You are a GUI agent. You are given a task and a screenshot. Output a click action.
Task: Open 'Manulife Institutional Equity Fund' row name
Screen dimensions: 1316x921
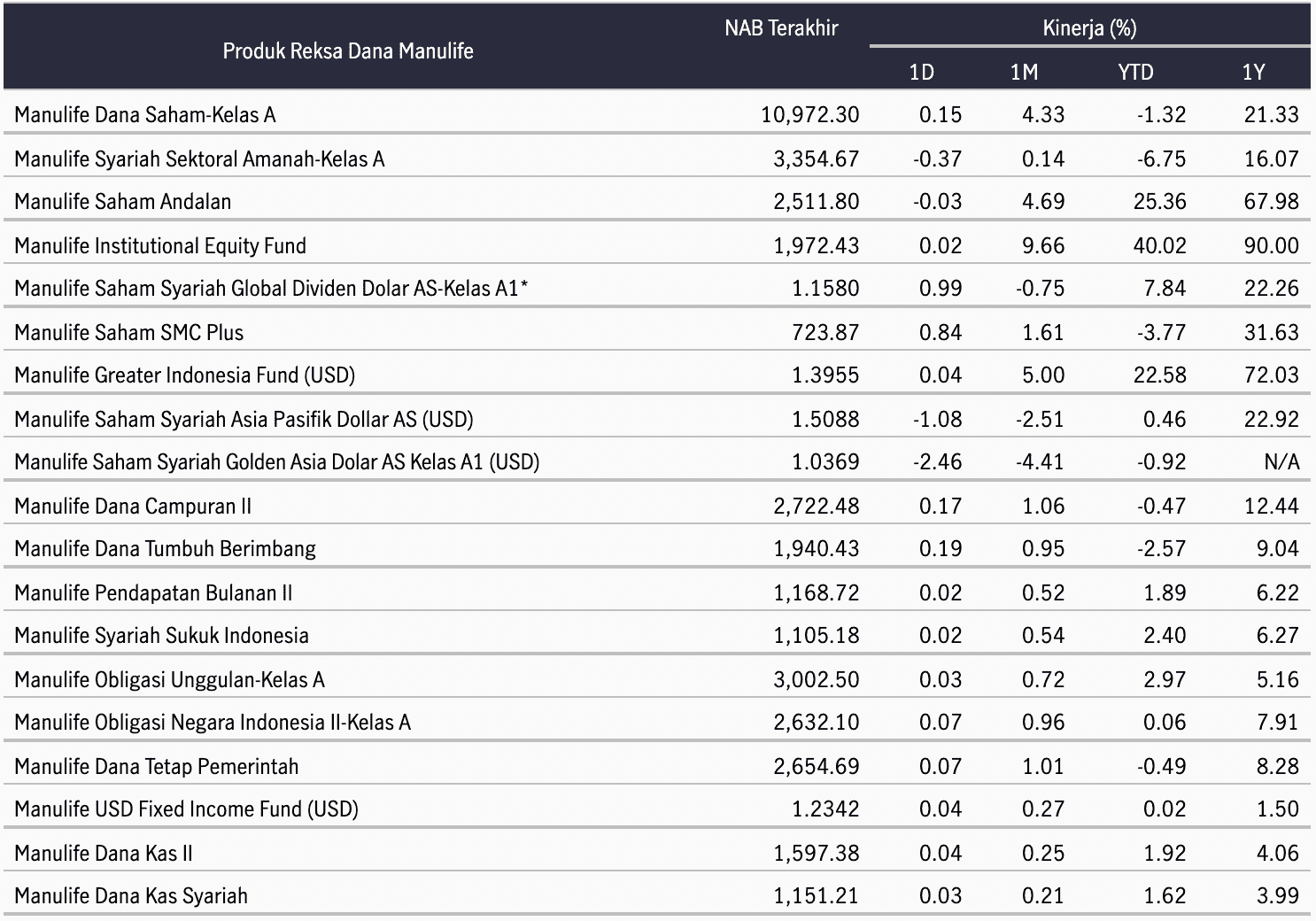point(160,245)
